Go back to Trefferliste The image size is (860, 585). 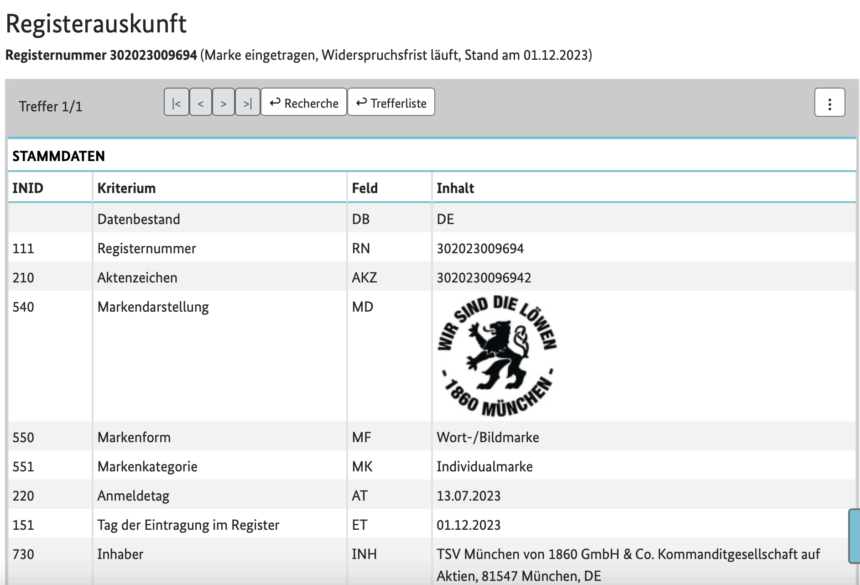point(391,103)
